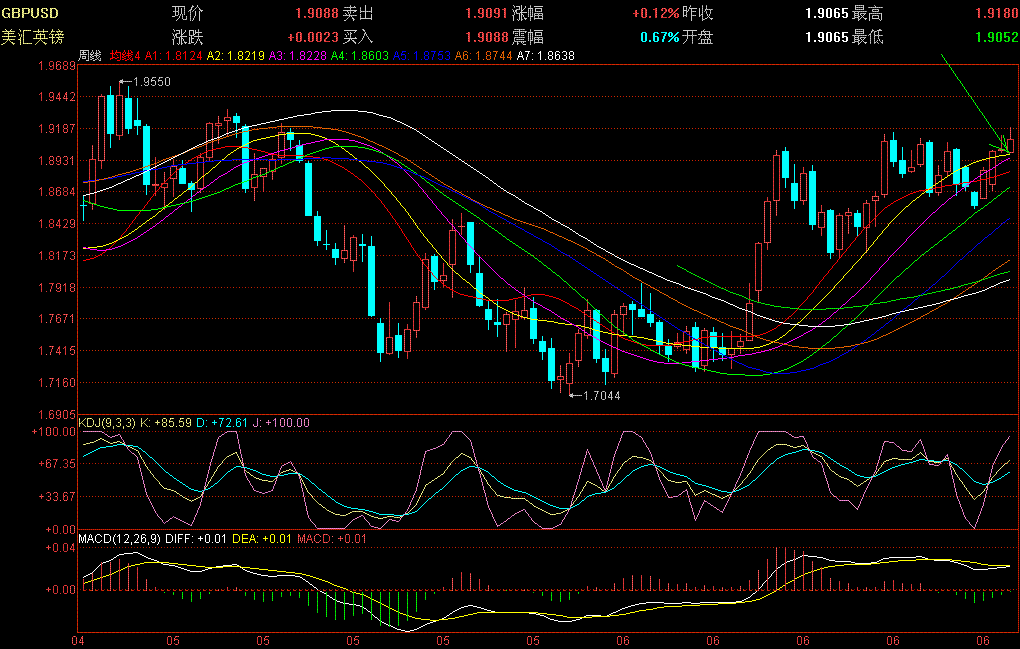This screenshot has height=649, width=1020.
Task: Click the MACD(12,26,9) indicator title
Action: 120,539
